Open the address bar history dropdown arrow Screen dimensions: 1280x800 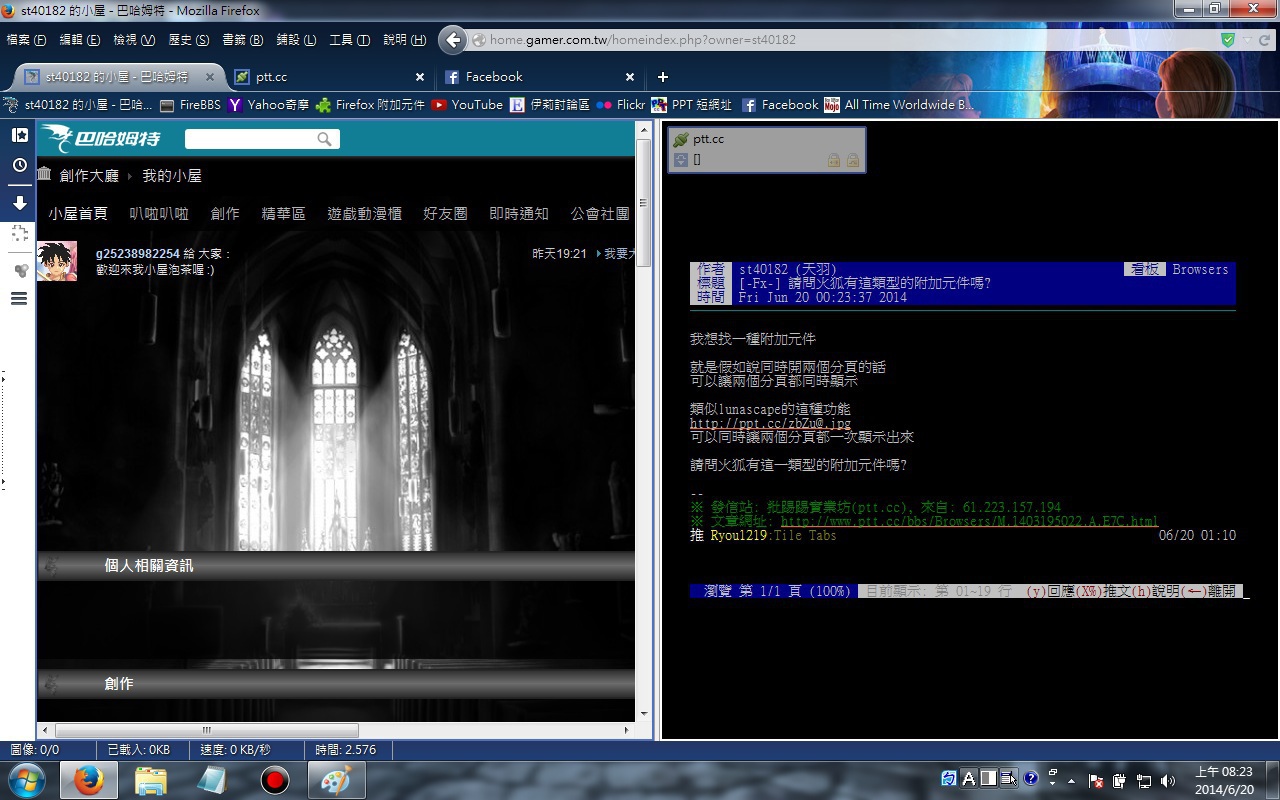1247,40
